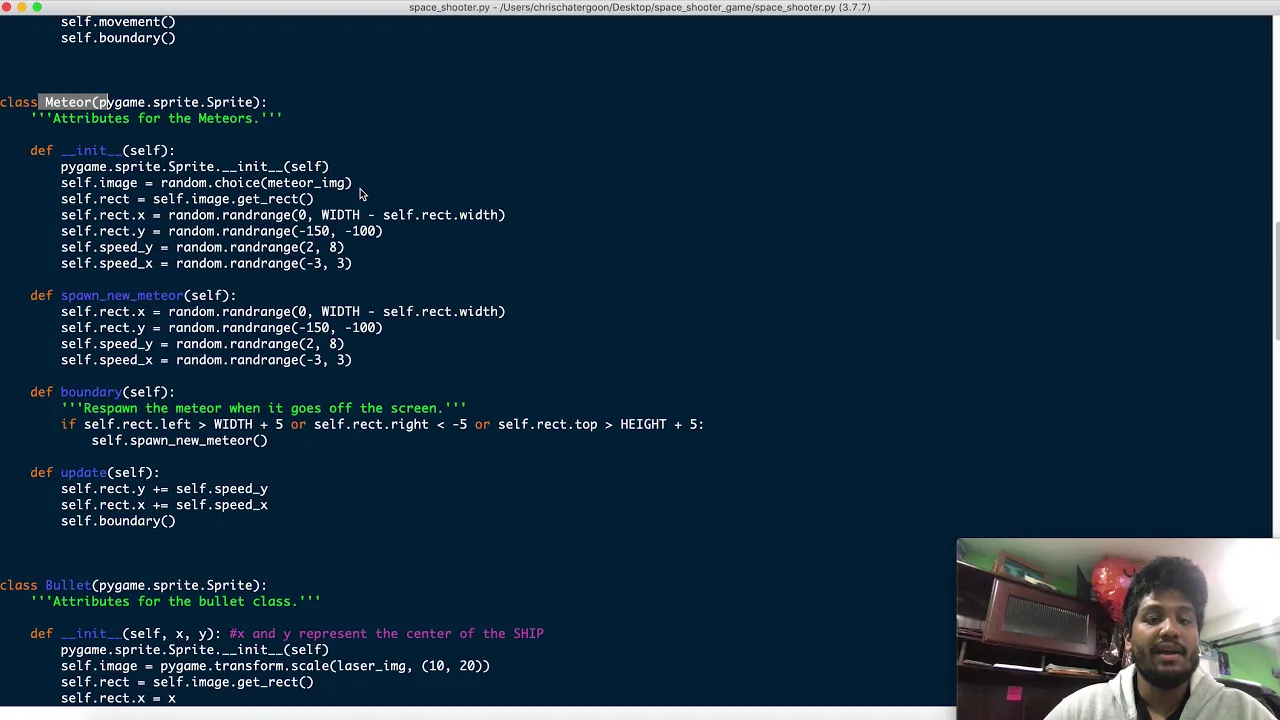
Task: Click the line 'self.rect.y += self.speed_y'
Action: tap(164, 489)
